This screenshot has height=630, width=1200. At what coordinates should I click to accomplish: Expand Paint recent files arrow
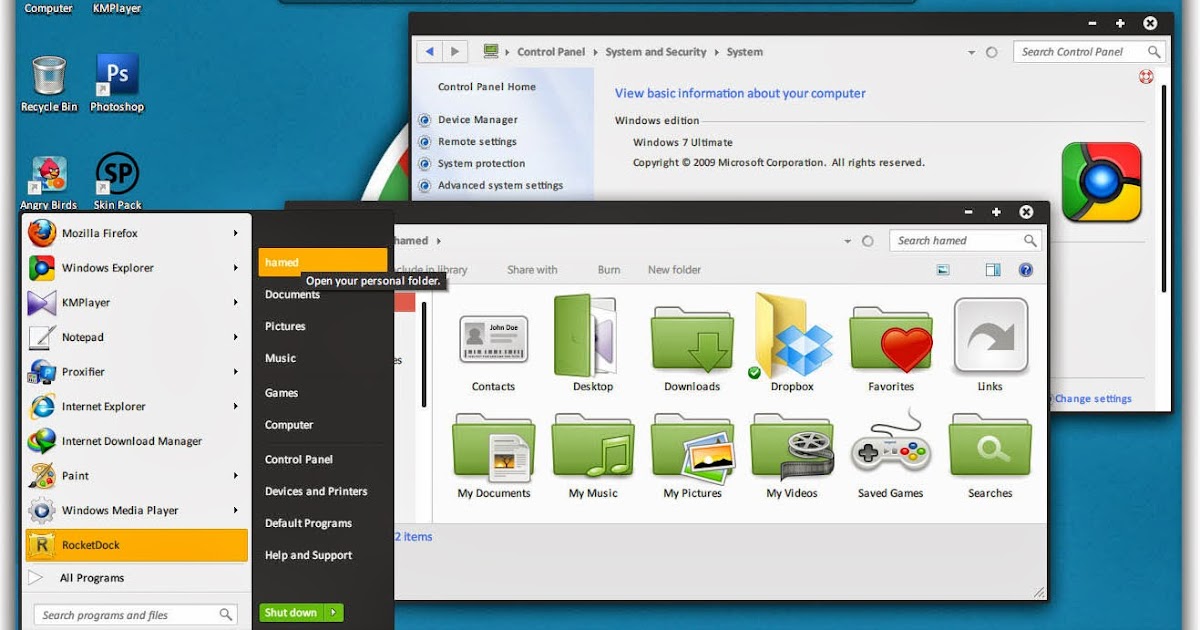pyautogui.click(x=236, y=476)
